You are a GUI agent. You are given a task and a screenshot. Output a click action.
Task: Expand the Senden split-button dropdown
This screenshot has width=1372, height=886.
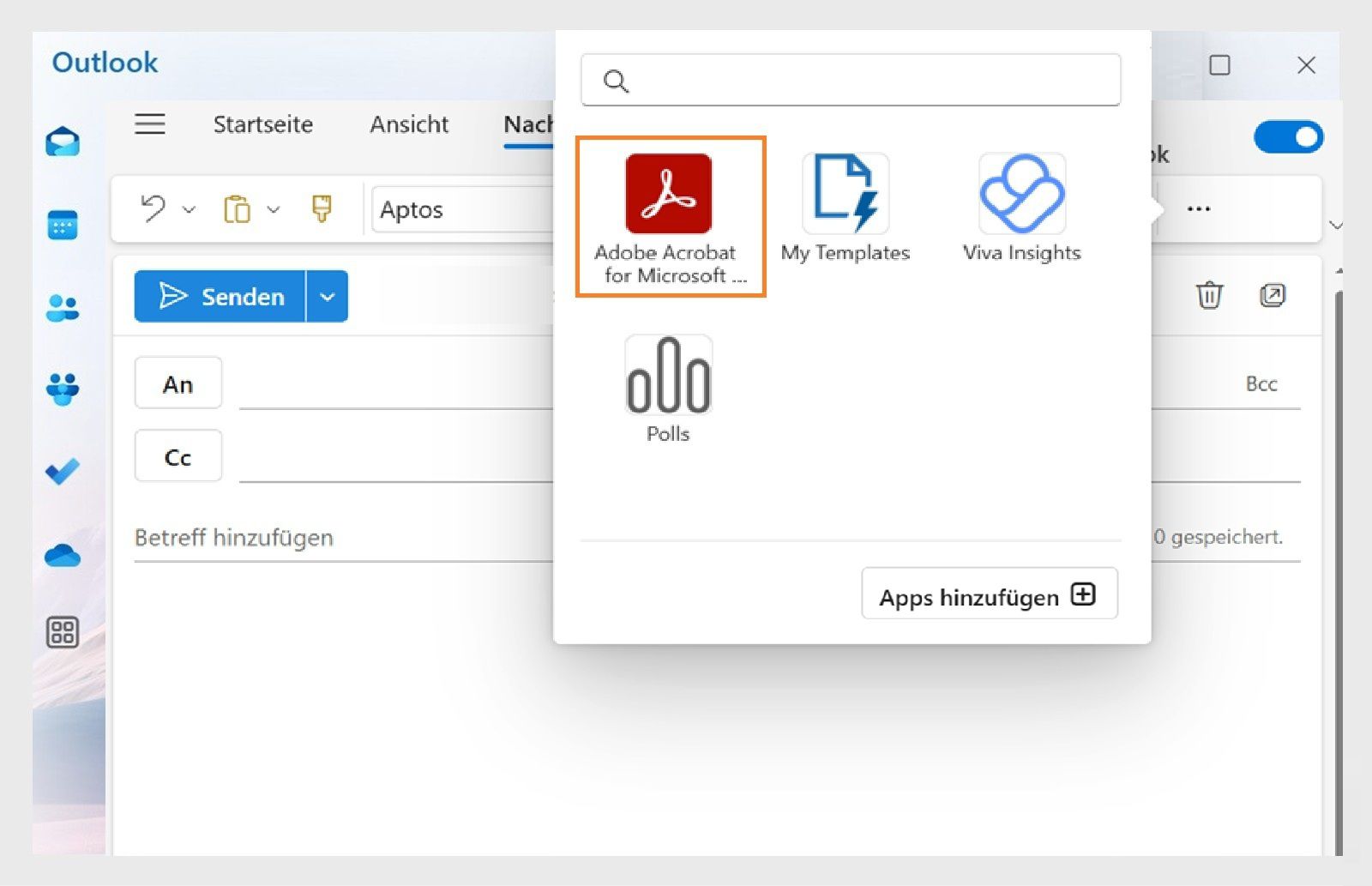click(x=326, y=297)
